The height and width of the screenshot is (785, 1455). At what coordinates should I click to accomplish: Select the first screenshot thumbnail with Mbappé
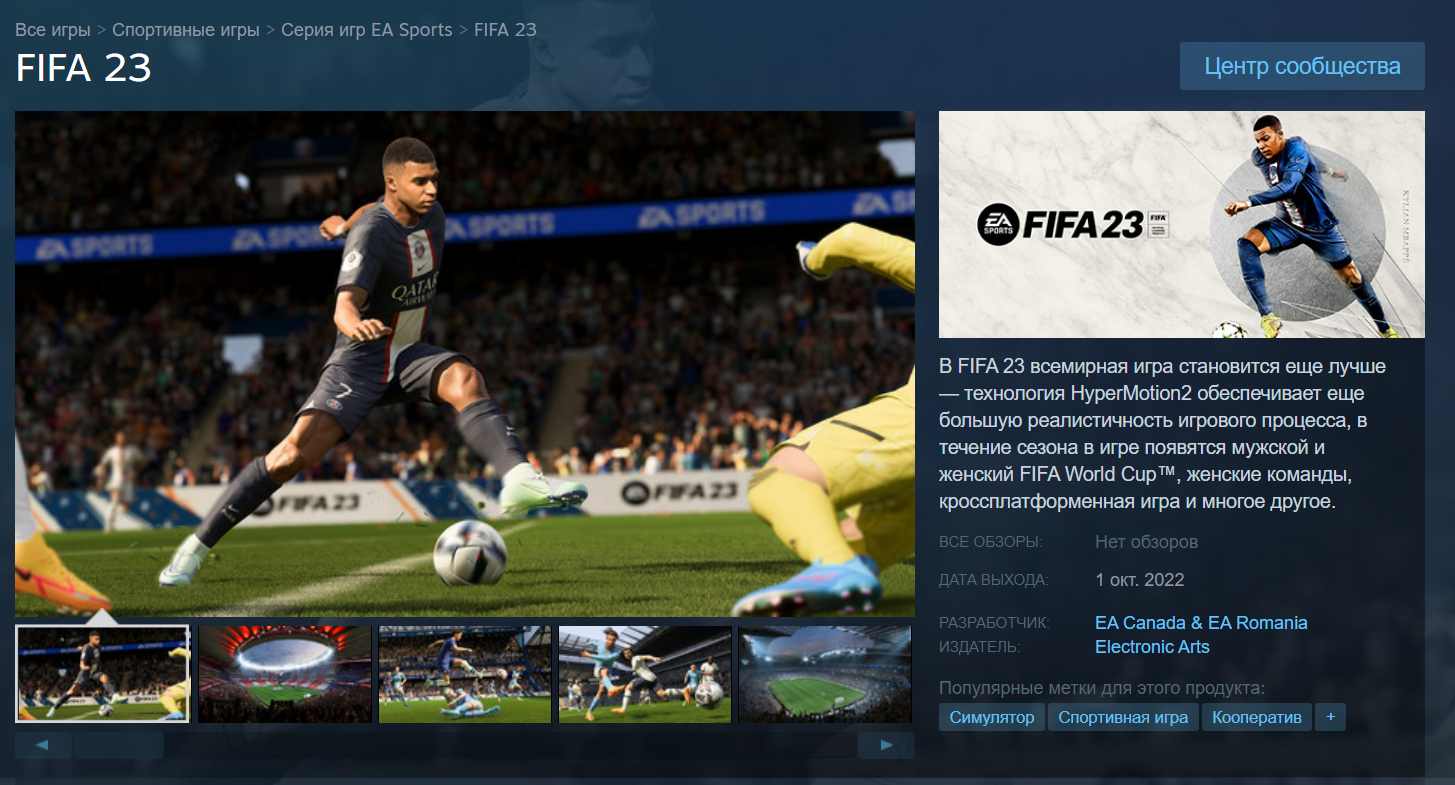[x=102, y=674]
